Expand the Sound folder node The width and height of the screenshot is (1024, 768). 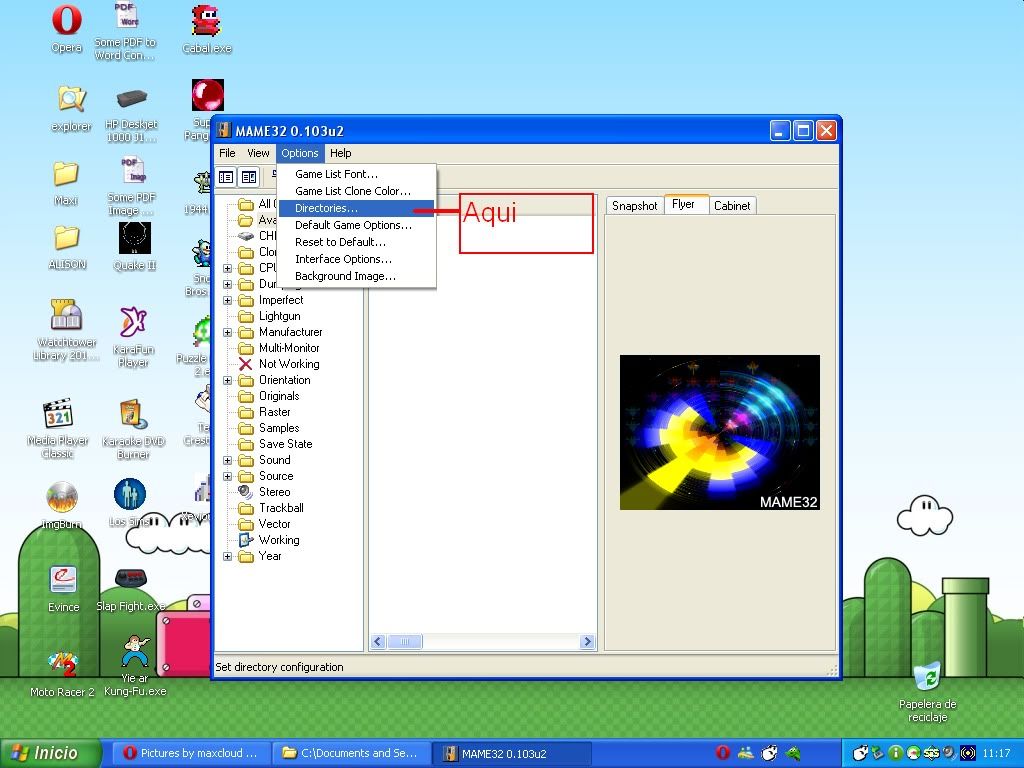pos(227,460)
